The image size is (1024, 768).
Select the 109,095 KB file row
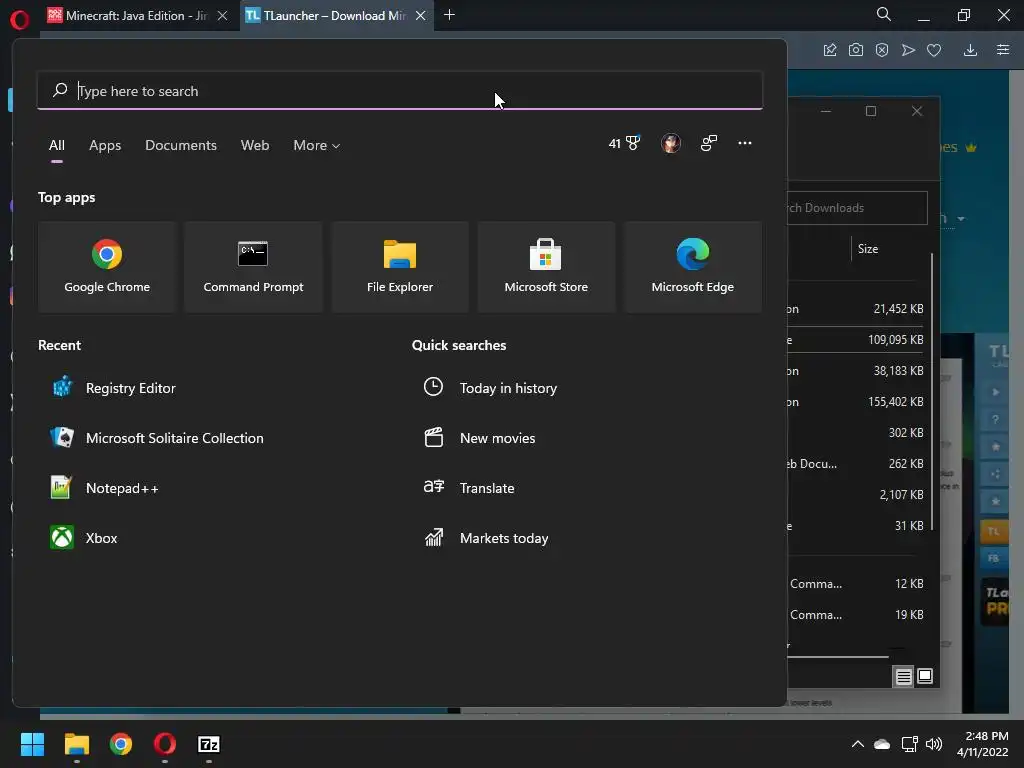click(857, 340)
